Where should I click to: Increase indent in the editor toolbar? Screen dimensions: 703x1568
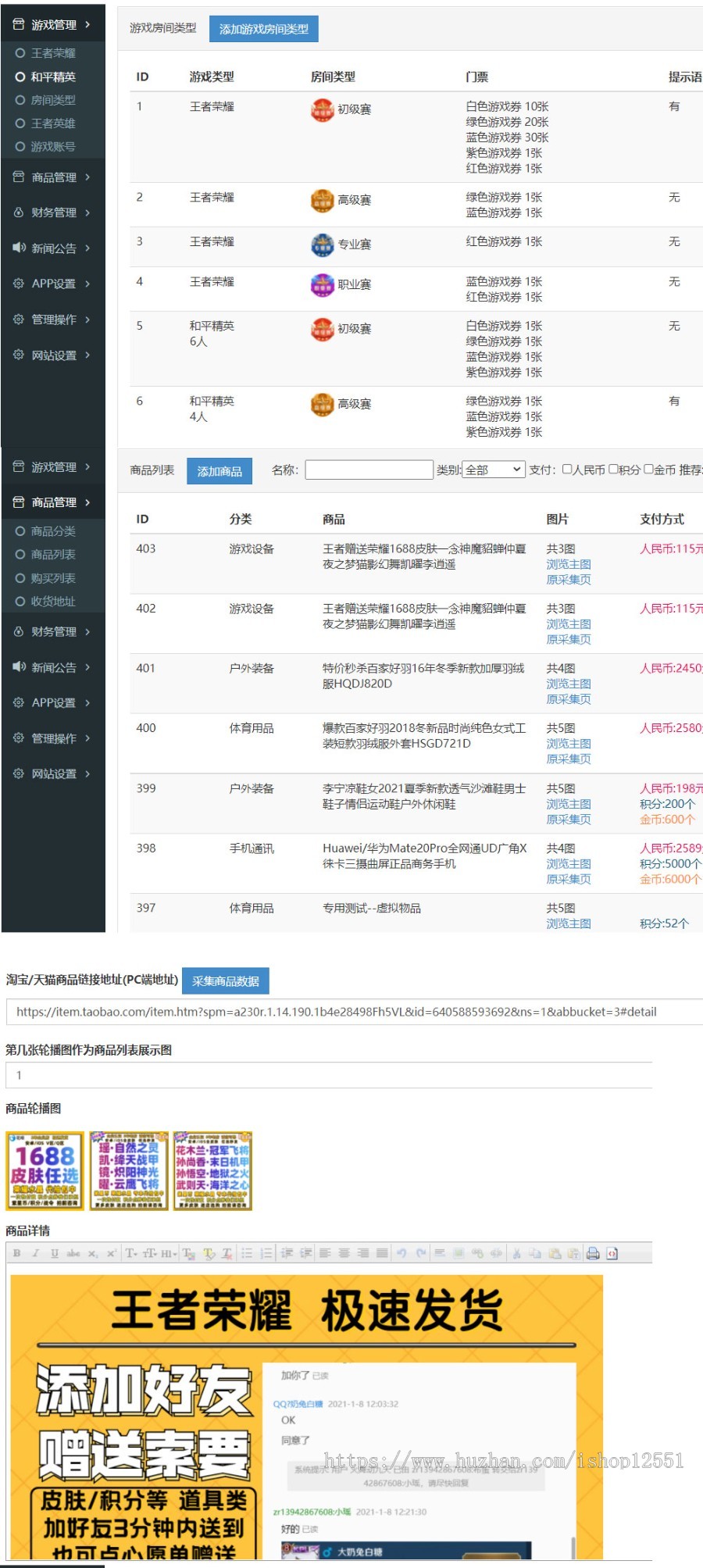coord(306,1253)
